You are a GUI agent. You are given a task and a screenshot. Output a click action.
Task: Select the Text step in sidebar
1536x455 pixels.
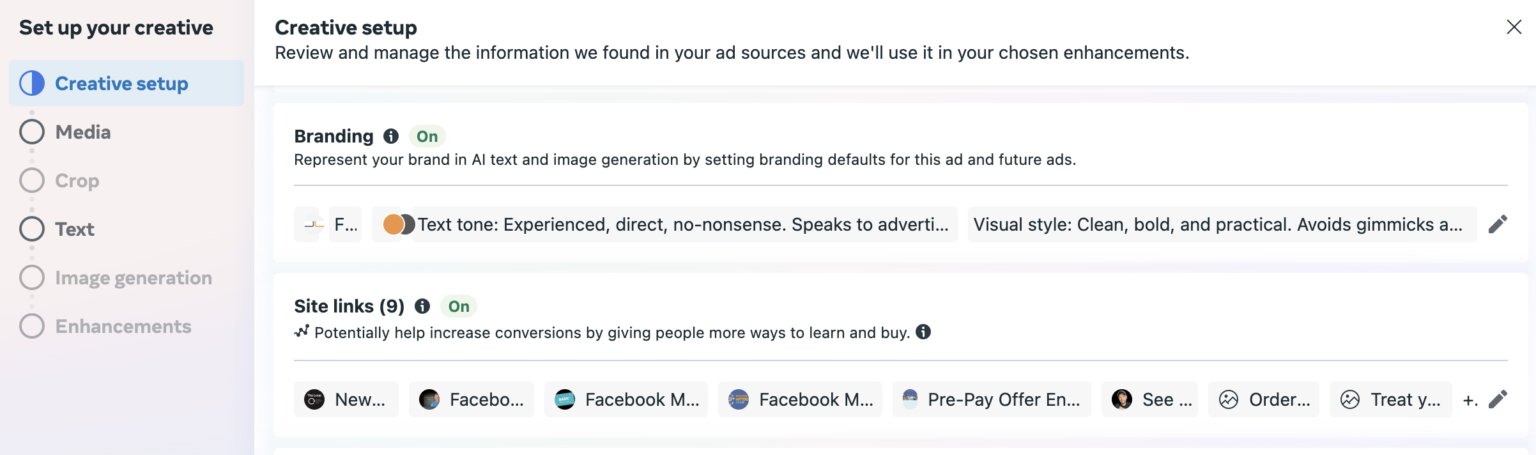(74, 229)
